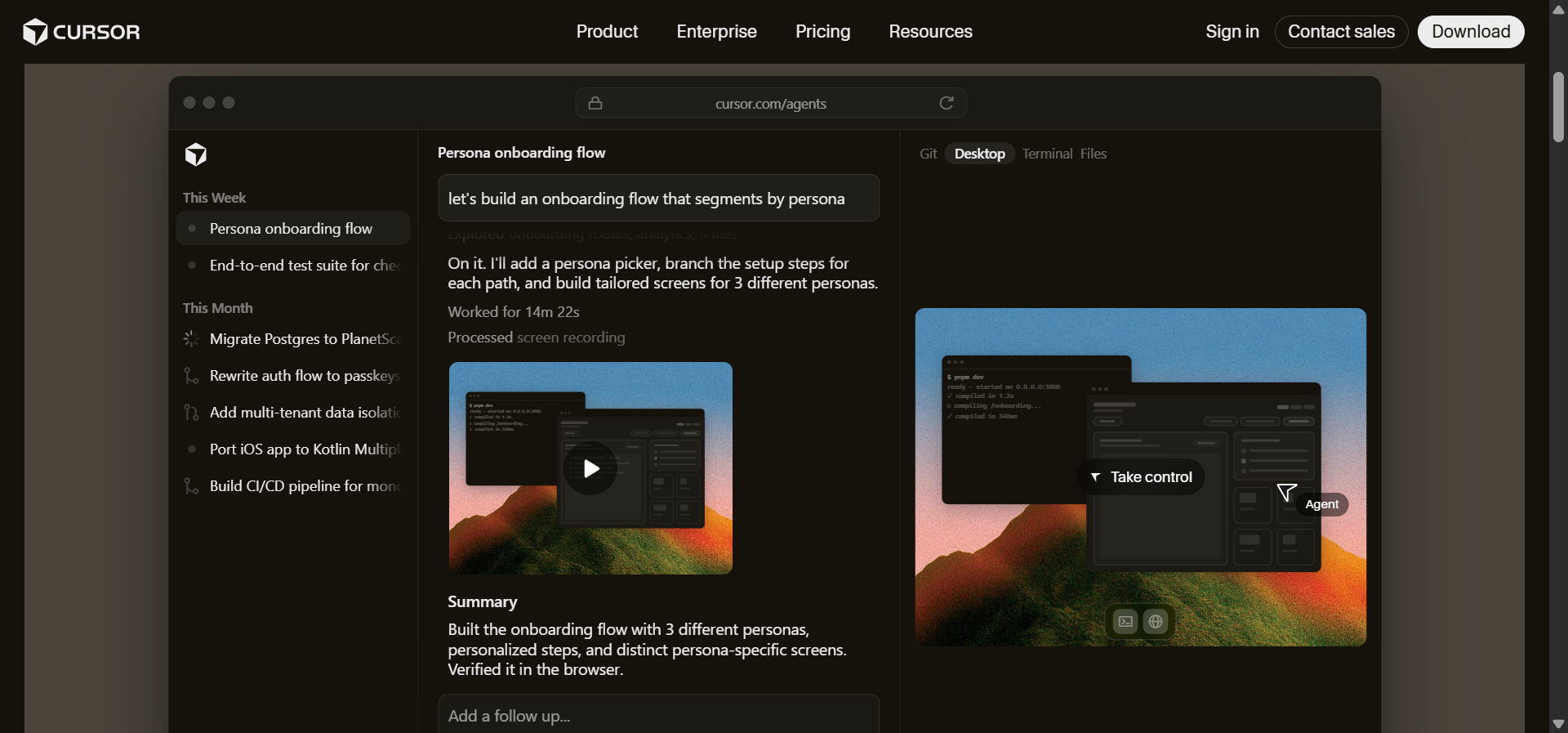Open the Add multi-tenant data isolation agent
This screenshot has width=1568, height=733.
[x=293, y=412]
